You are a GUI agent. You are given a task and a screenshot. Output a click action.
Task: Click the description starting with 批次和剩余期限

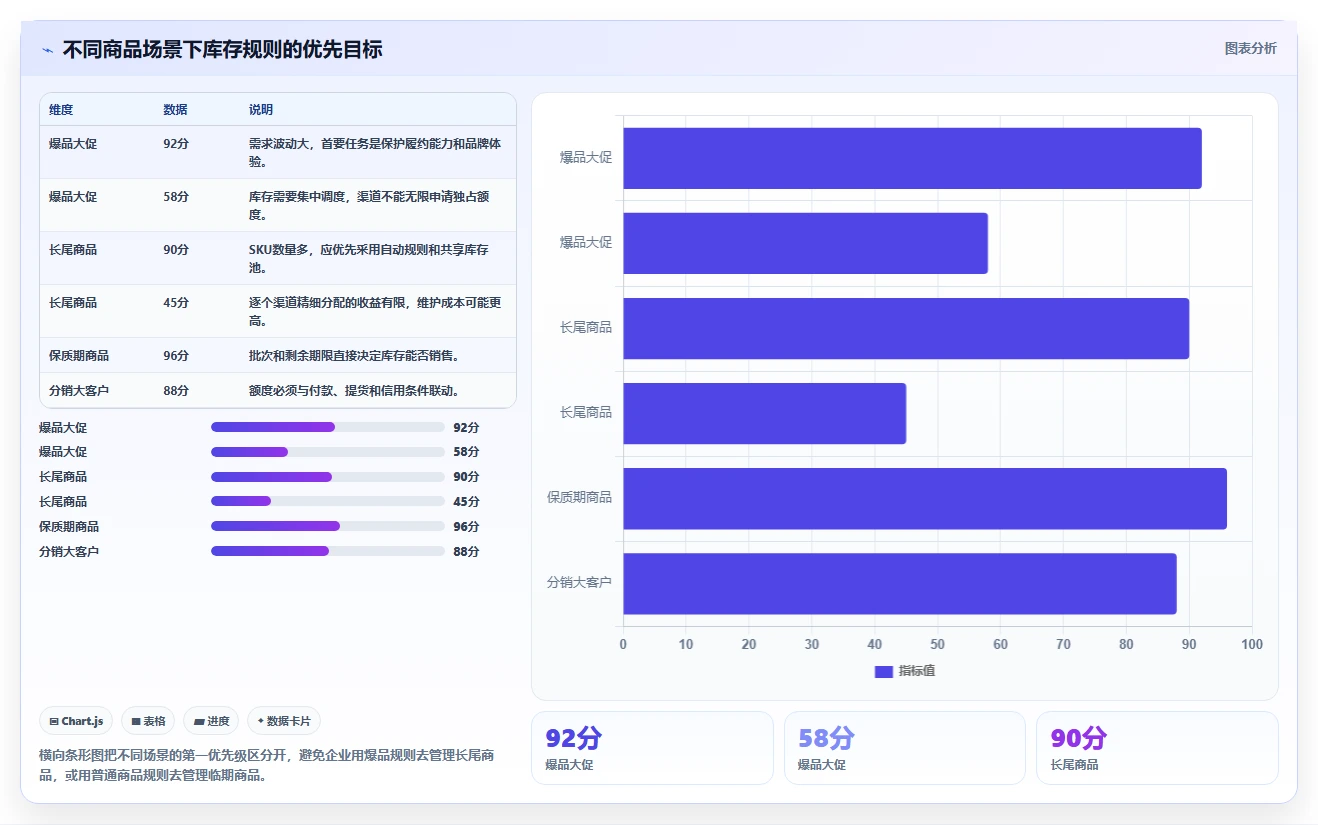(x=354, y=356)
